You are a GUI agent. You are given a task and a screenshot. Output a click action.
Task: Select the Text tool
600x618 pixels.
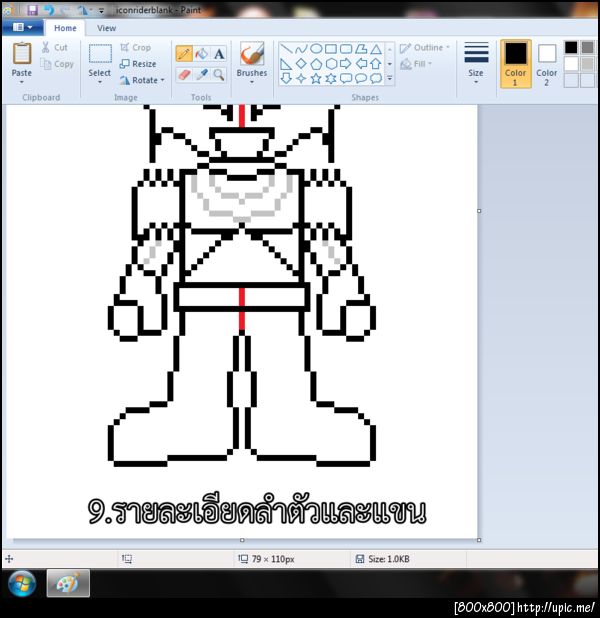click(219, 54)
